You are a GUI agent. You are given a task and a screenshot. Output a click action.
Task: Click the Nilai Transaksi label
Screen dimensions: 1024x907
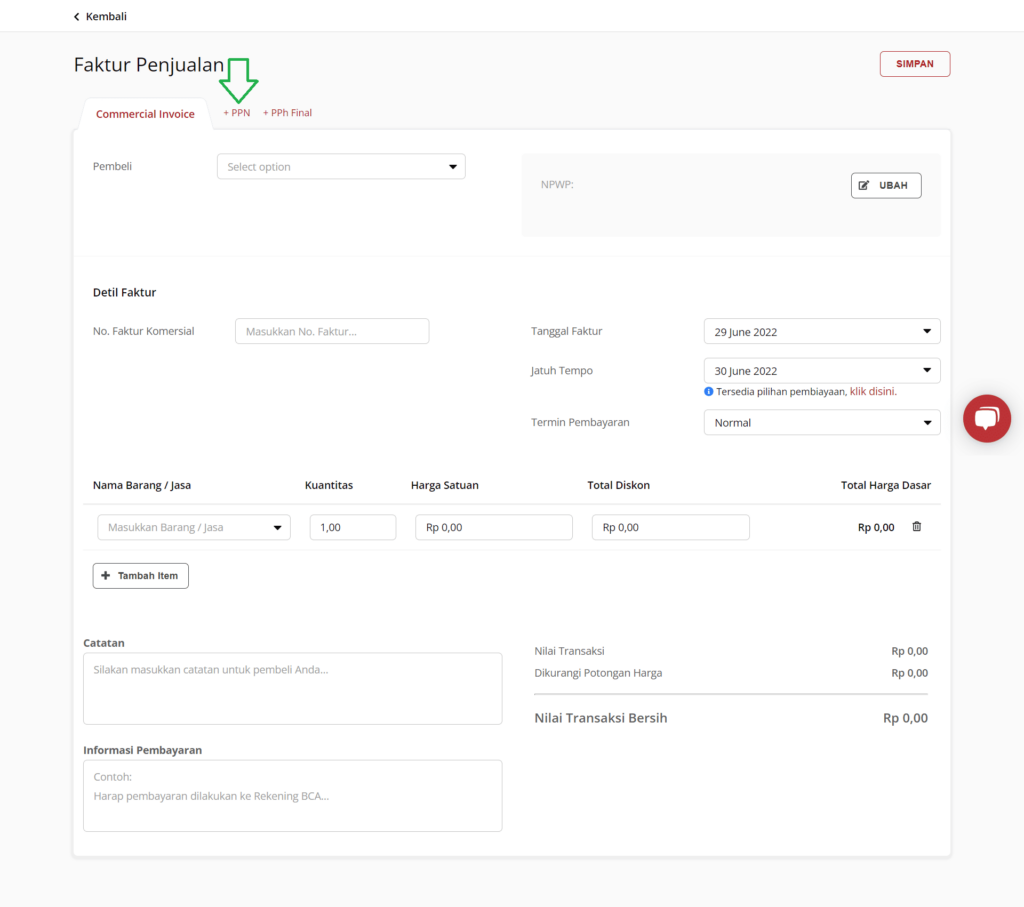(x=569, y=651)
